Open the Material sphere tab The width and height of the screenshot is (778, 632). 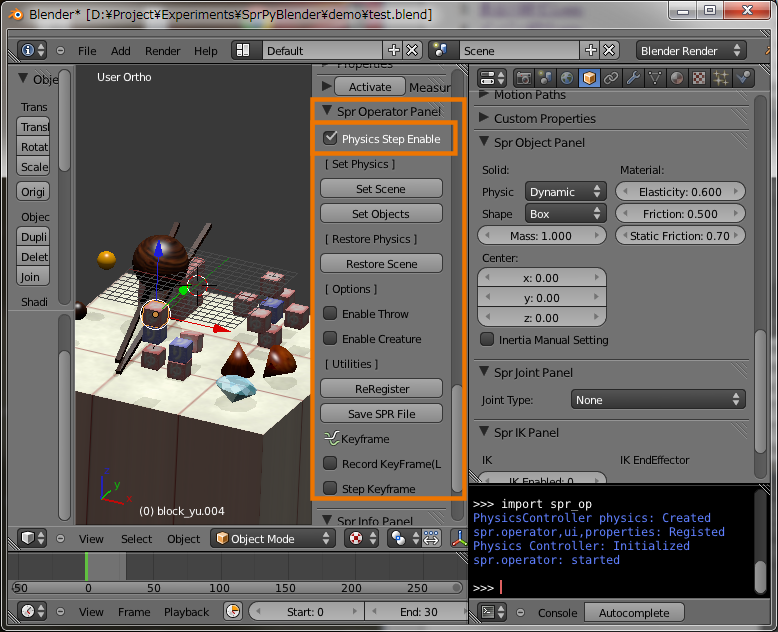coord(677,78)
